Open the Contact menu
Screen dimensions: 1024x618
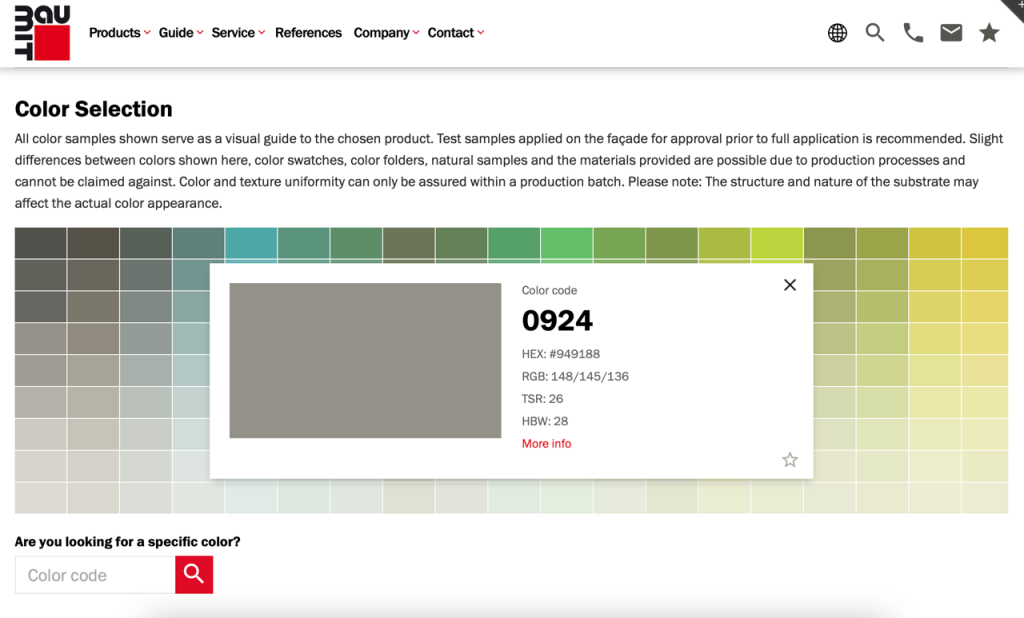455,33
